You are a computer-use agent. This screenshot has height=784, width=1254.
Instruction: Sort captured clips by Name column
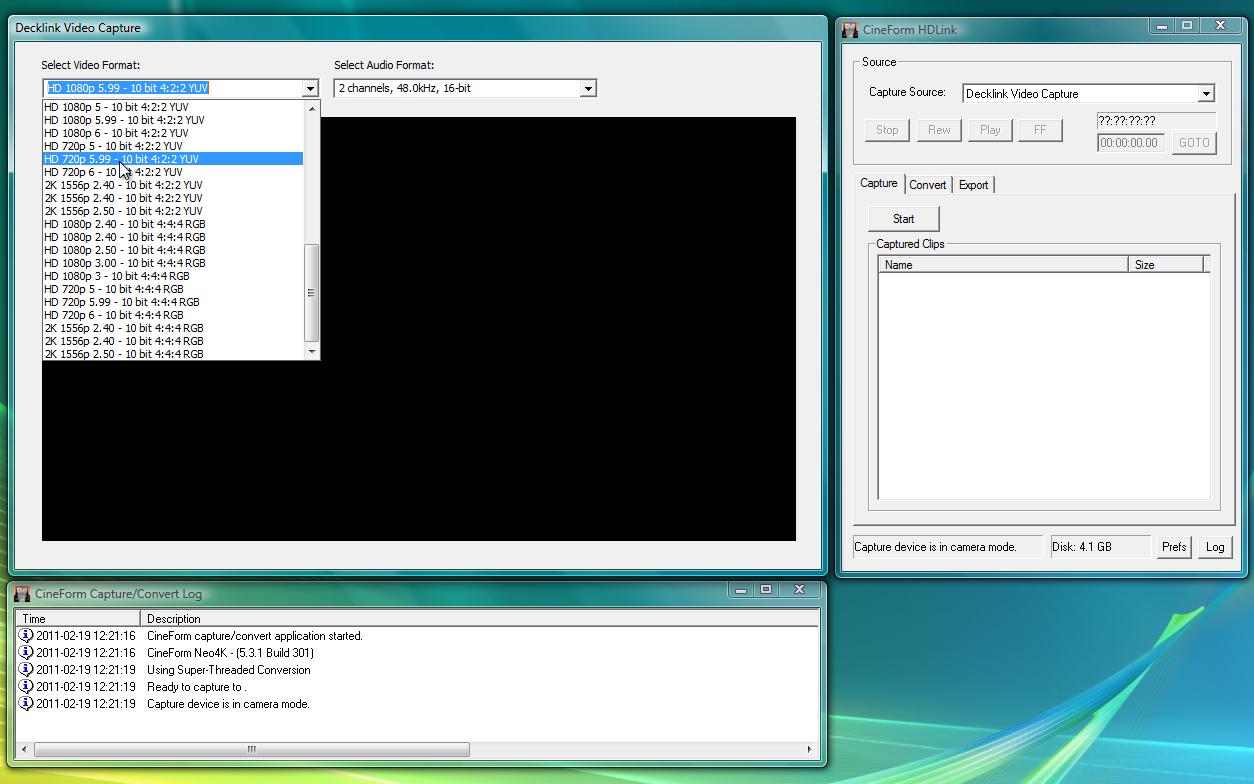[1002, 265]
